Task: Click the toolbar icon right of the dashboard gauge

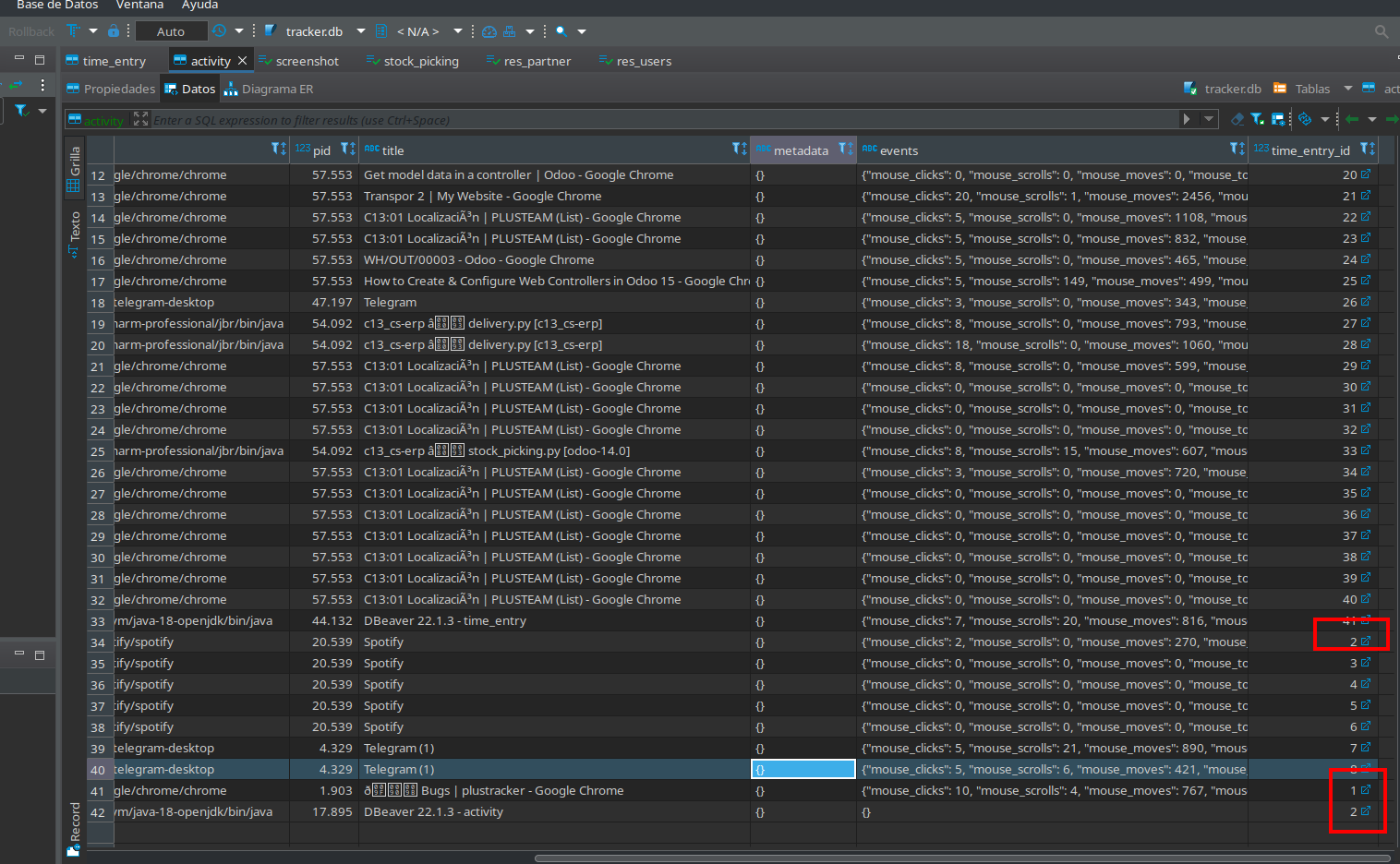Action: (509, 31)
